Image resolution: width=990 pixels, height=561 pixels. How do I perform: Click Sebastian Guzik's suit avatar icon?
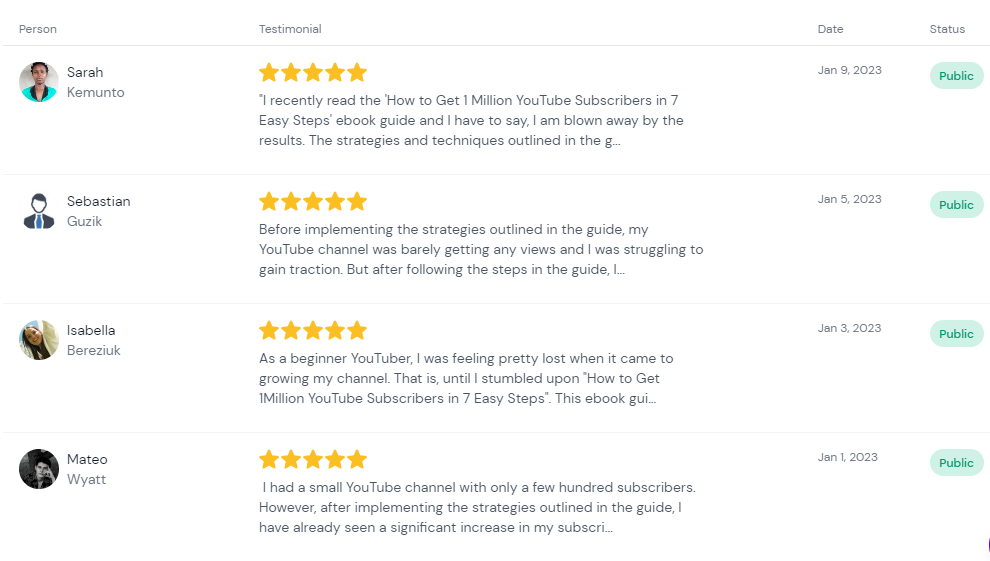39,211
